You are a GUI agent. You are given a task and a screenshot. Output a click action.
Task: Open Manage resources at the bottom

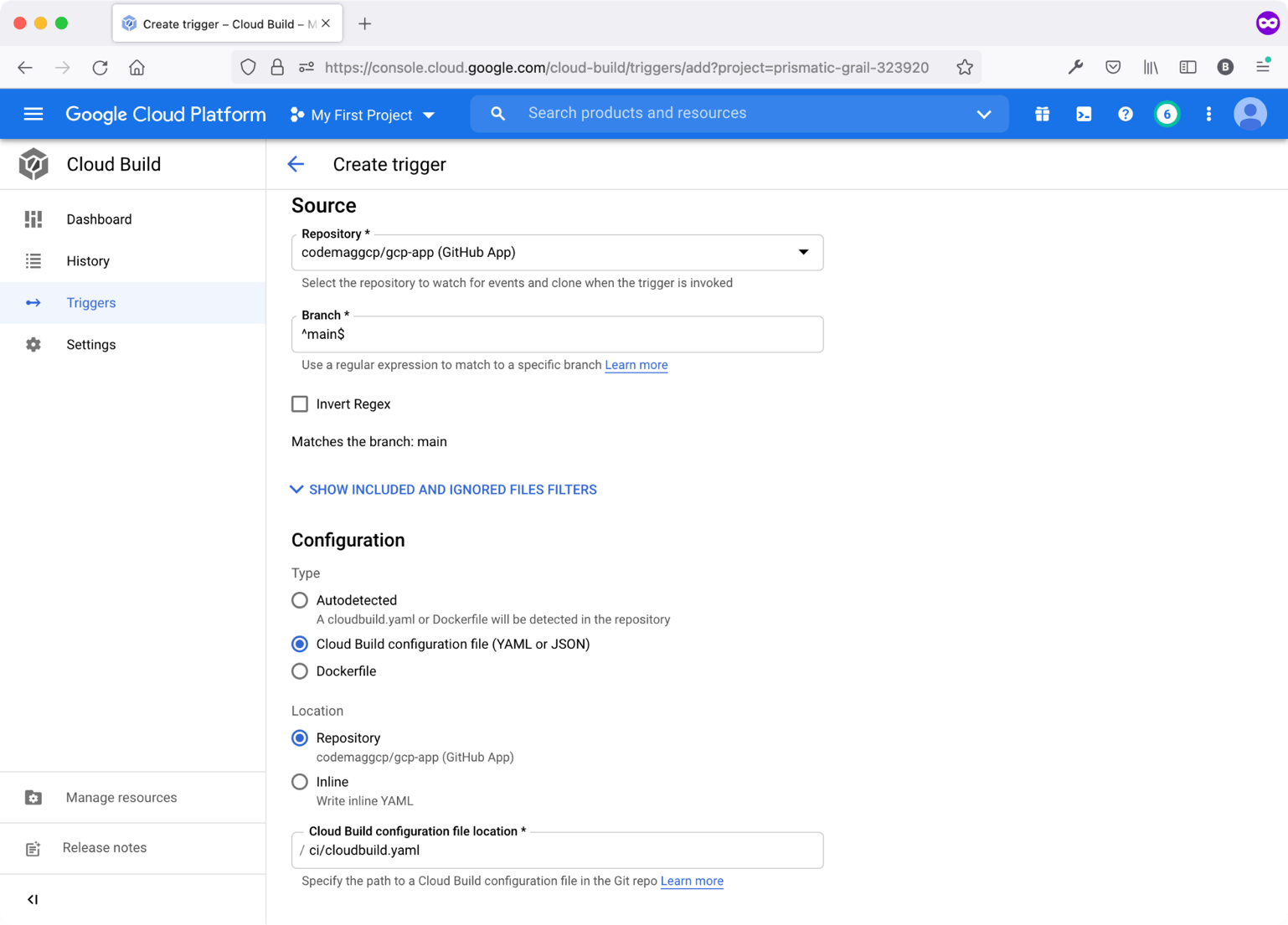tap(121, 797)
